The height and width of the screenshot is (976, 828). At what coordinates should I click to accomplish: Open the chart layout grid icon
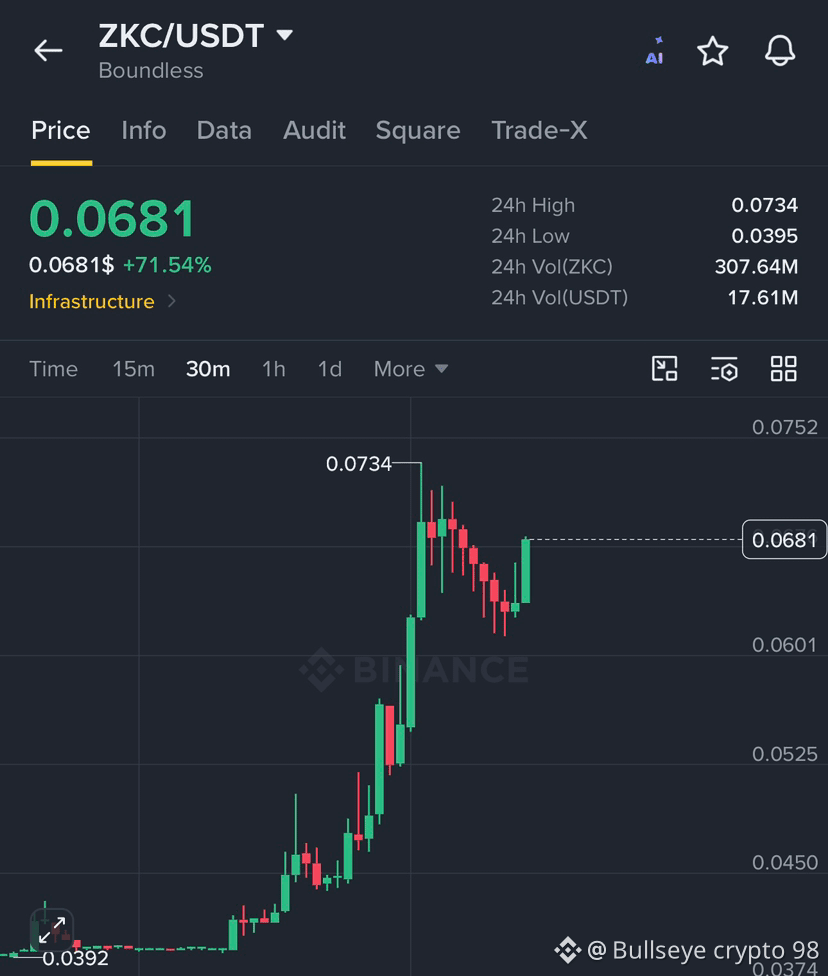click(x=784, y=368)
